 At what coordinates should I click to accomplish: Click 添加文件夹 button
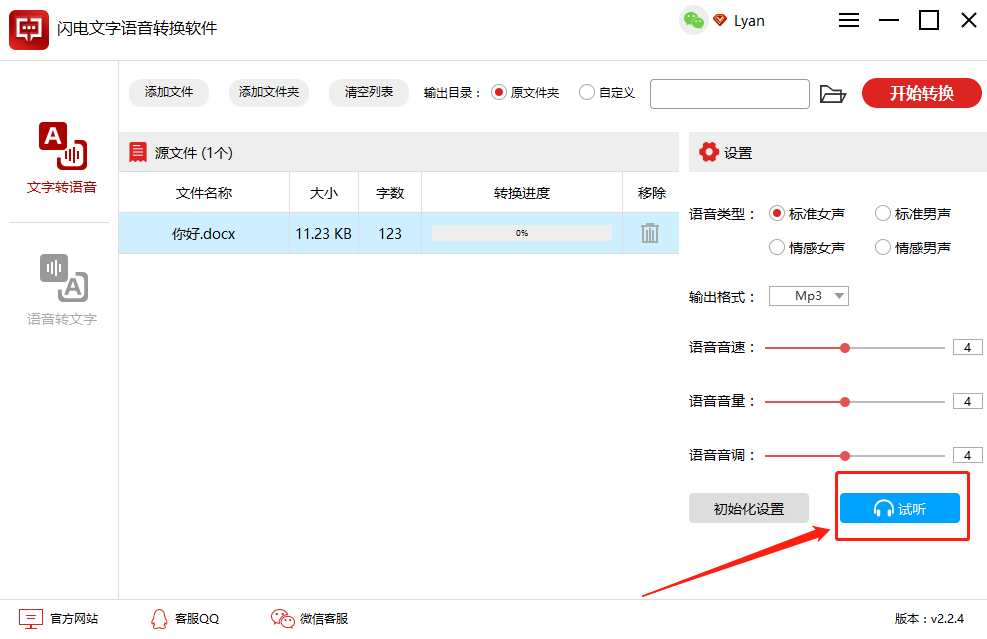[269, 93]
